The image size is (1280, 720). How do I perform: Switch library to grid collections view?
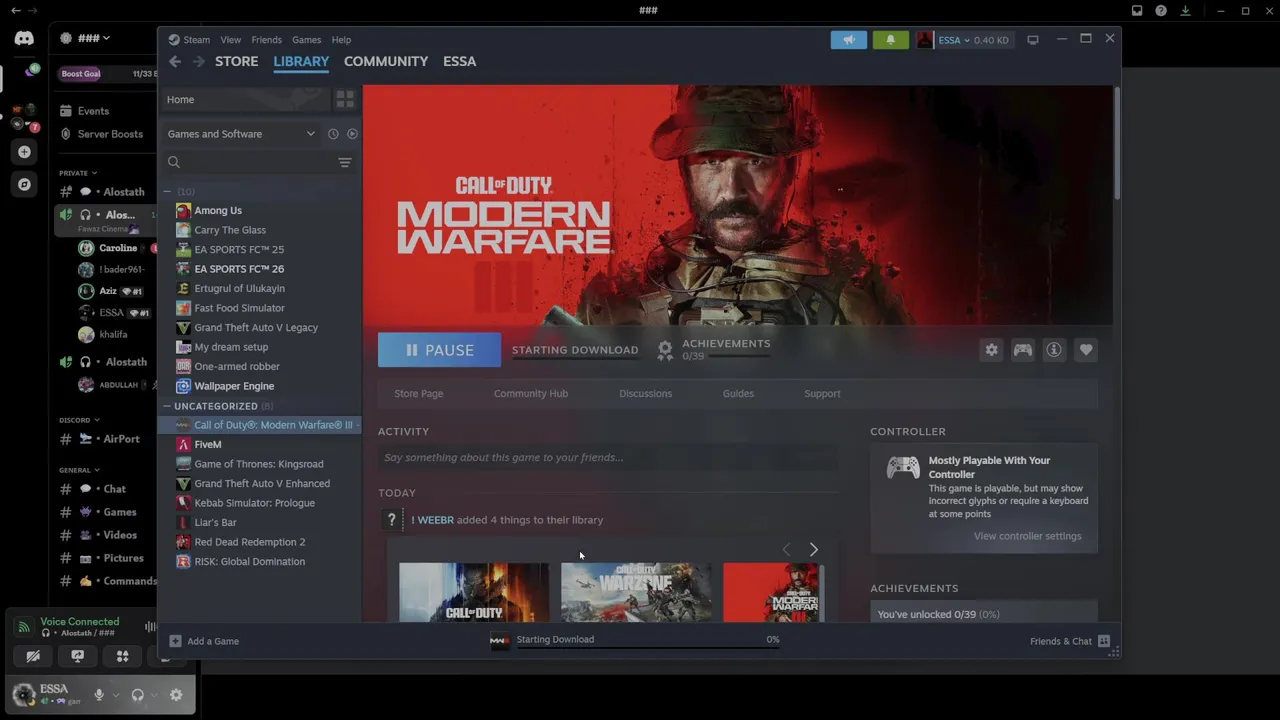[345, 99]
